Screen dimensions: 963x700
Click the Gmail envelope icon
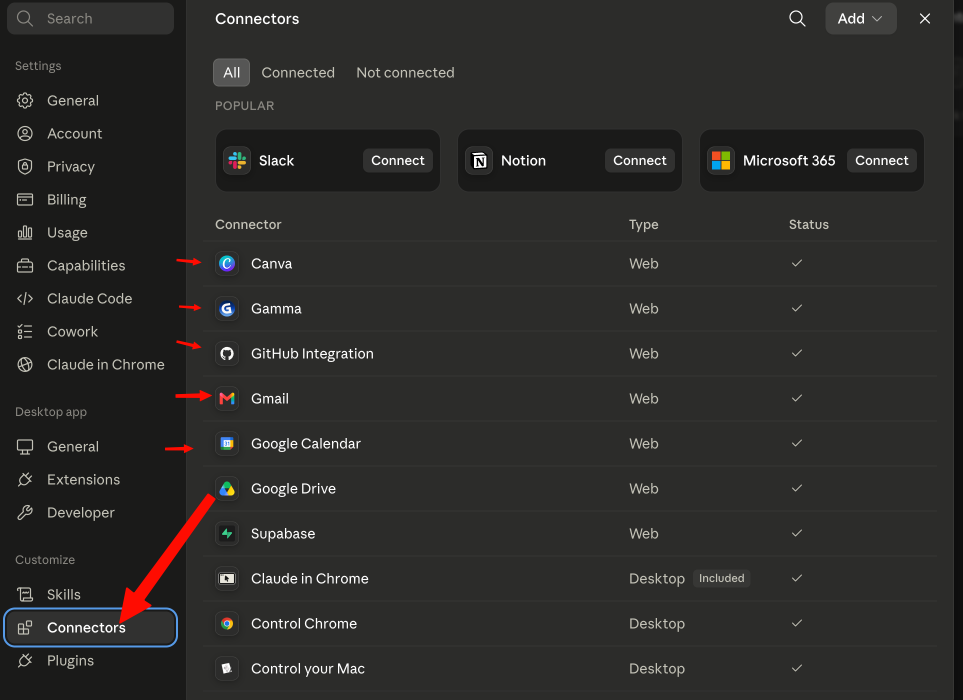[x=227, y=399]
